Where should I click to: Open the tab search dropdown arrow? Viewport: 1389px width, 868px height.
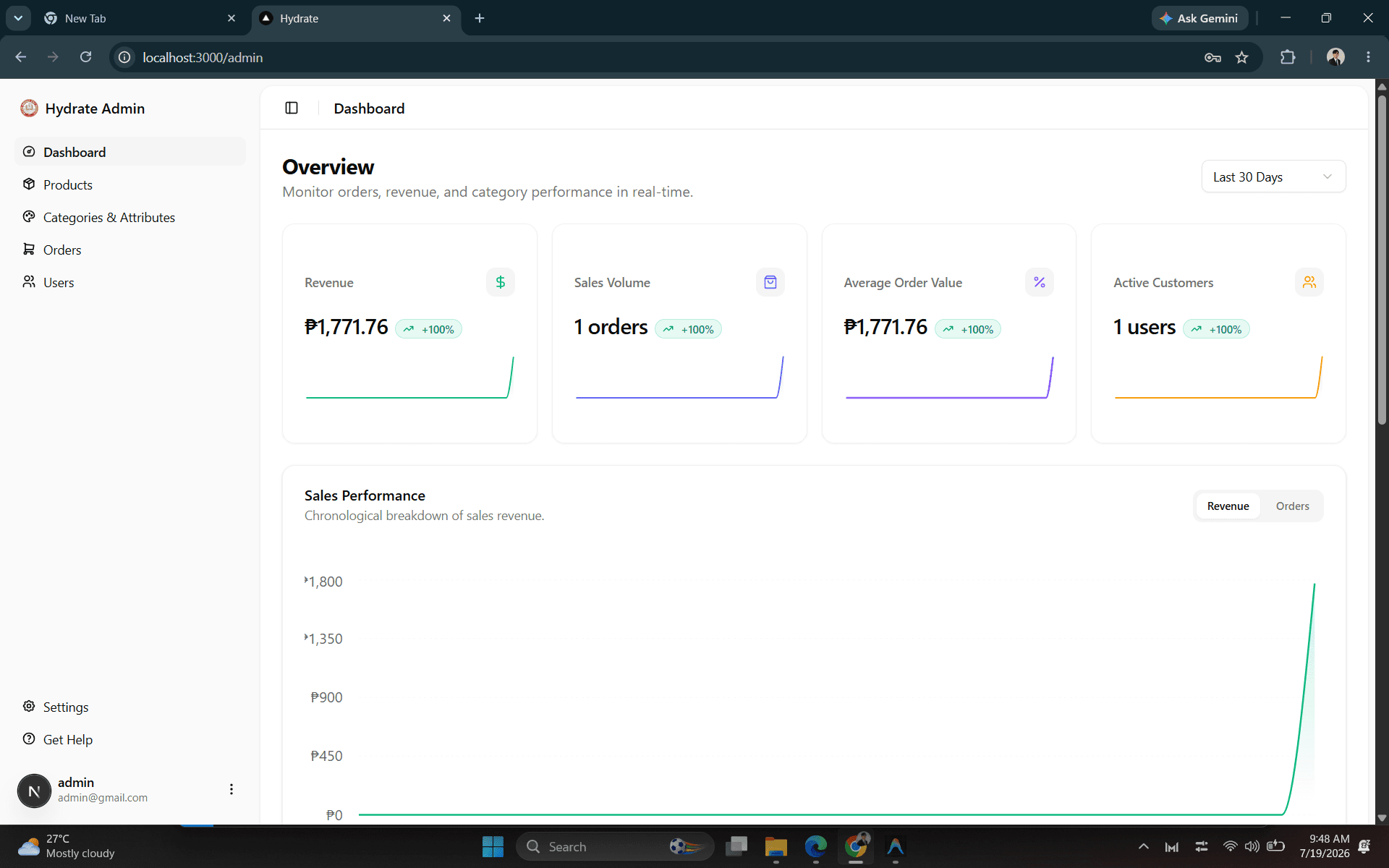point(18,18)
